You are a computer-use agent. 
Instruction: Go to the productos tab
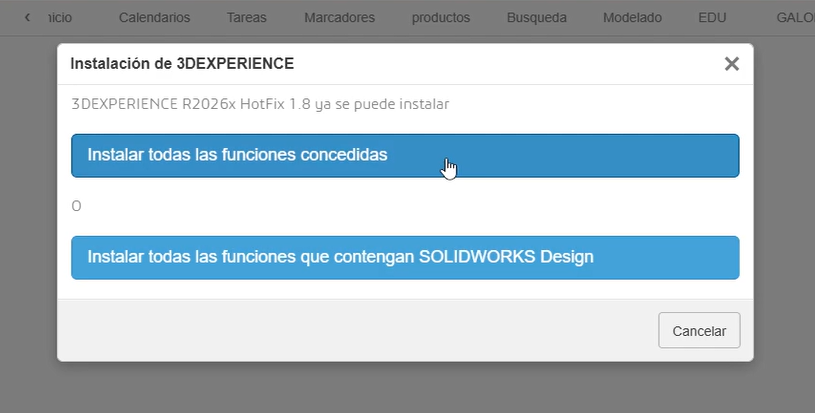pos(441,17)
